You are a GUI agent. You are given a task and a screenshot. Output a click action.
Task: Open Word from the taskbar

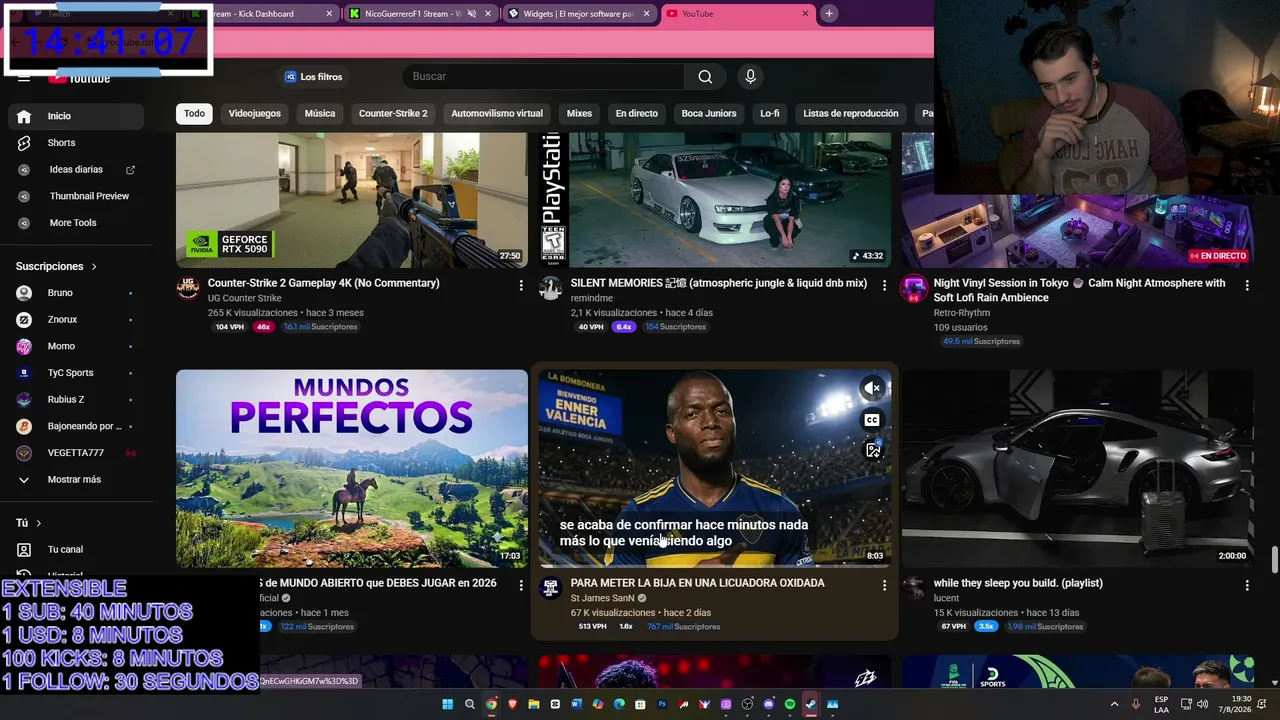coord(576,704)
